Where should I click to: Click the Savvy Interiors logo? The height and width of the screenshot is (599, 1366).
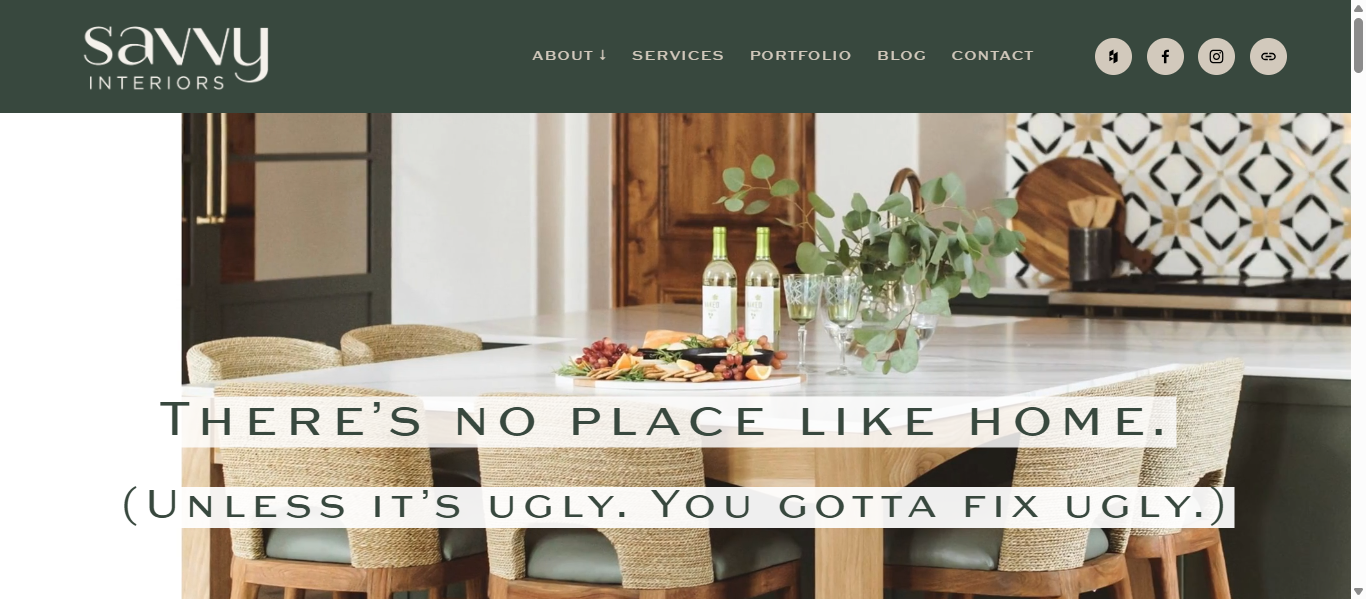pyautogui.click(x=176, y=58)
